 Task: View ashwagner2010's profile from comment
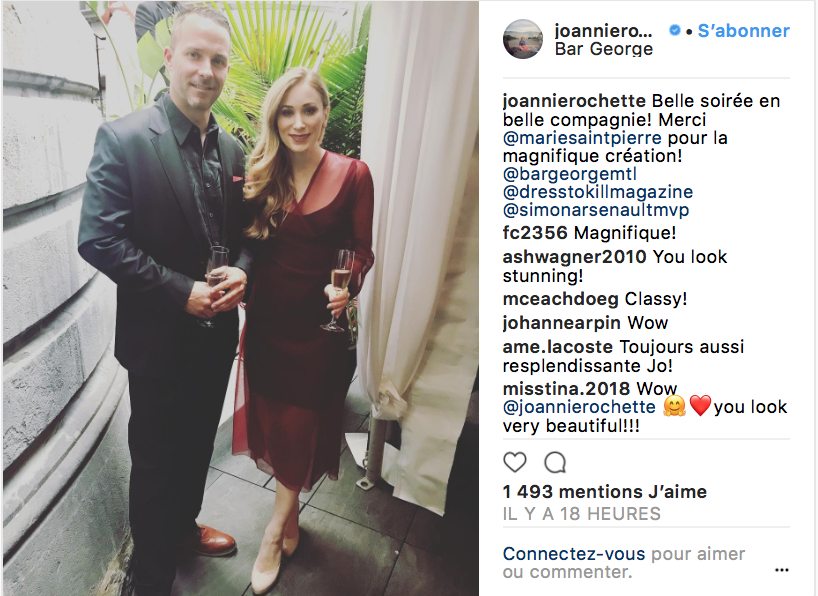(x=574, y=257)
